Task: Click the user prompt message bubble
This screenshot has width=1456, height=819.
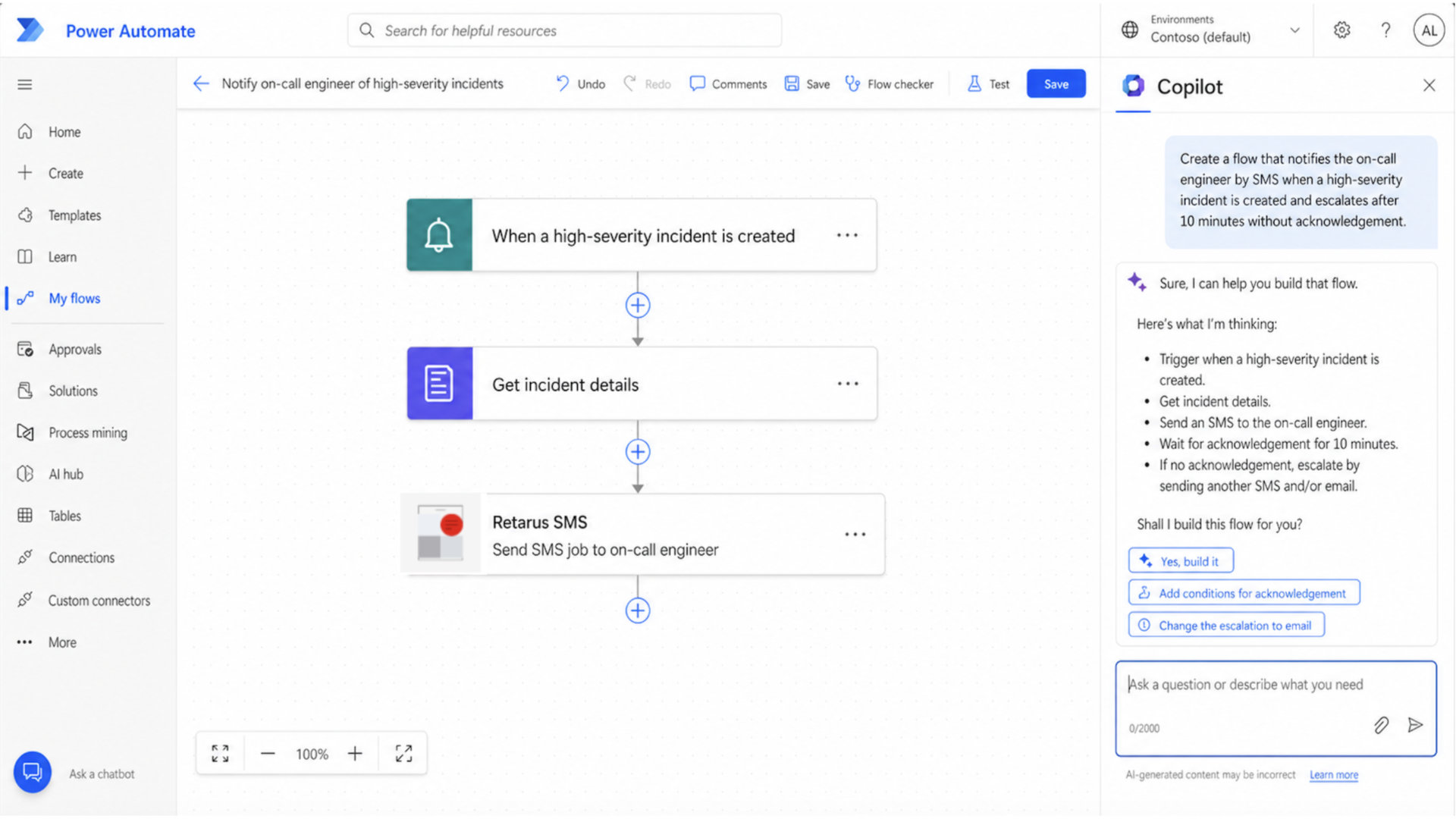Action: tap(1301, 191)
